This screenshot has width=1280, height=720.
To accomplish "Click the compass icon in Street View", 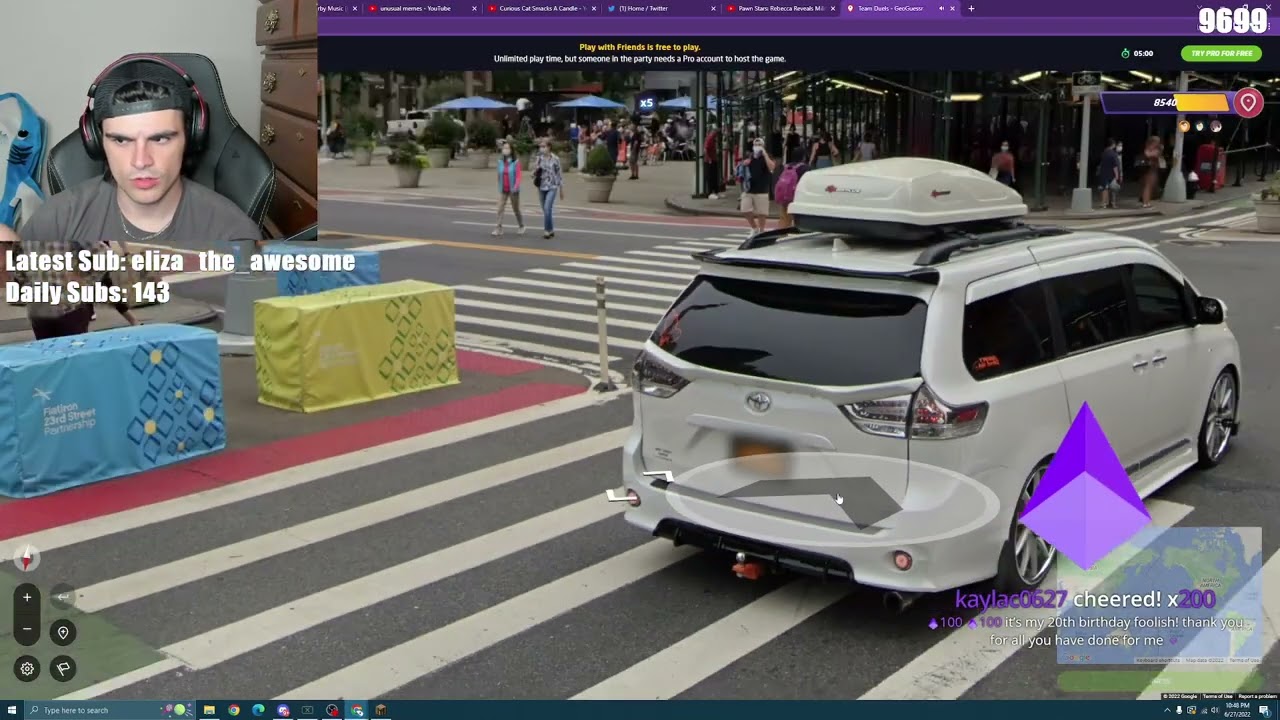I will (27, 559).
